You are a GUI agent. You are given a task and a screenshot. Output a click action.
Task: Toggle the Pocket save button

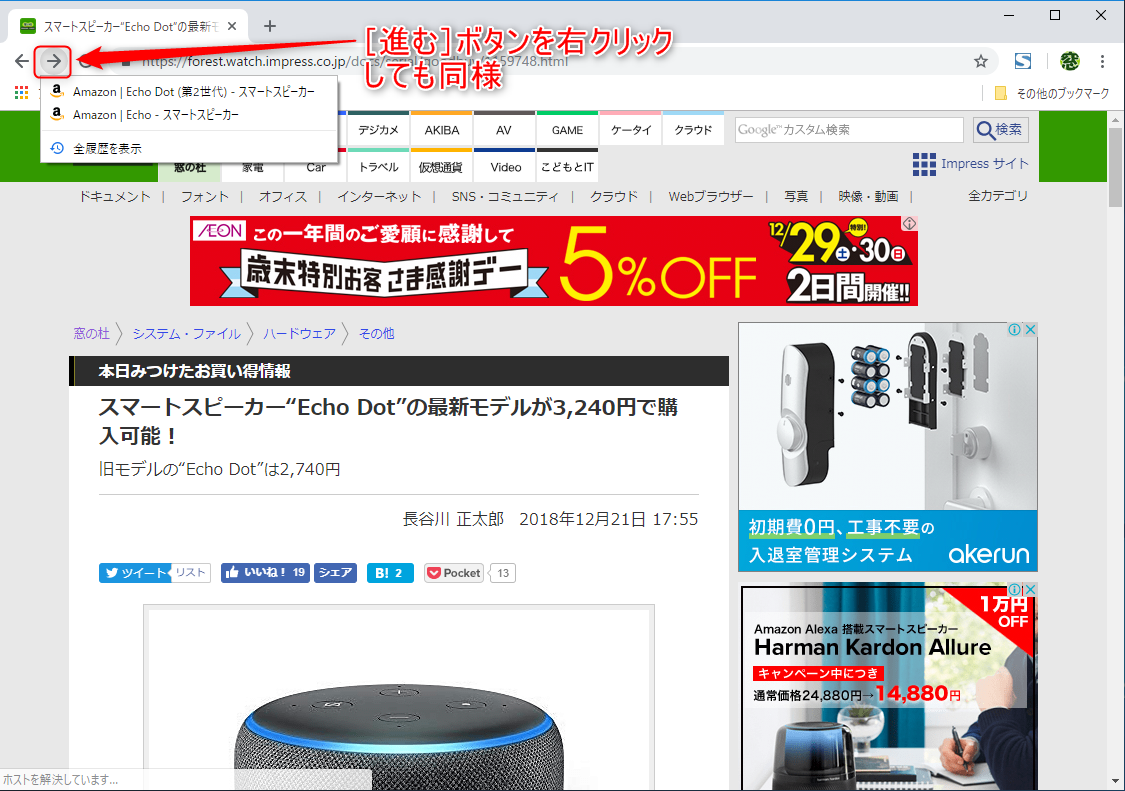pyautogui.click(x=453, y=572)
